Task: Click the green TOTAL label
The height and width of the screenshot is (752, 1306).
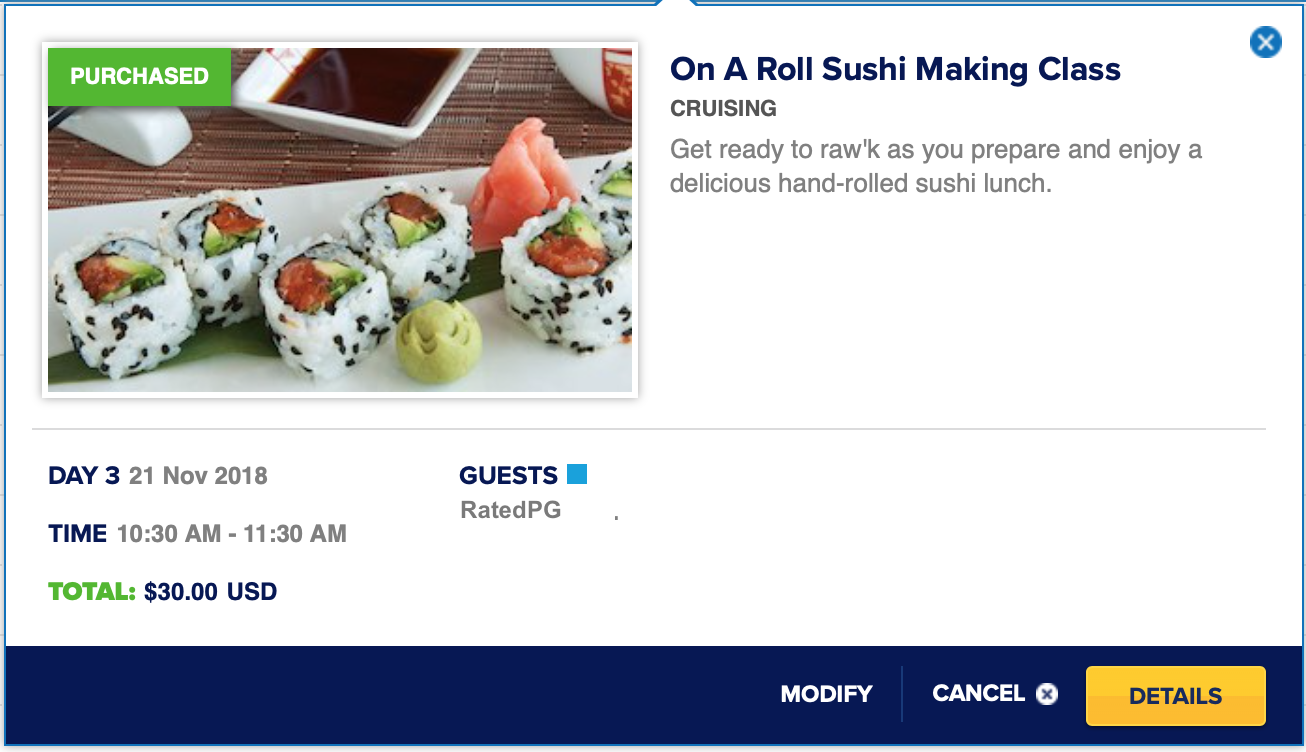Action: pos(92,592)
